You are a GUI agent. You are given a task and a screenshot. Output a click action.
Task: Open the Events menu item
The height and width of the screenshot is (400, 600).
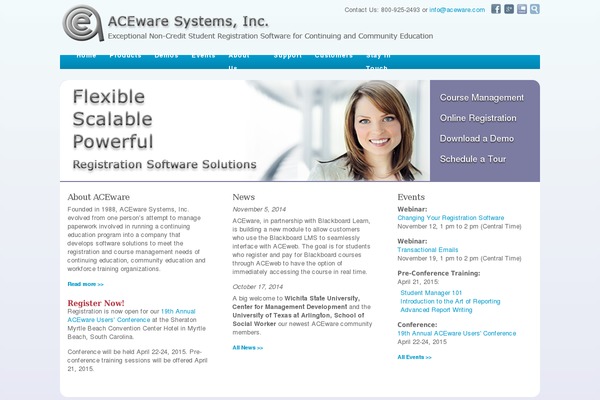point(203,56)
